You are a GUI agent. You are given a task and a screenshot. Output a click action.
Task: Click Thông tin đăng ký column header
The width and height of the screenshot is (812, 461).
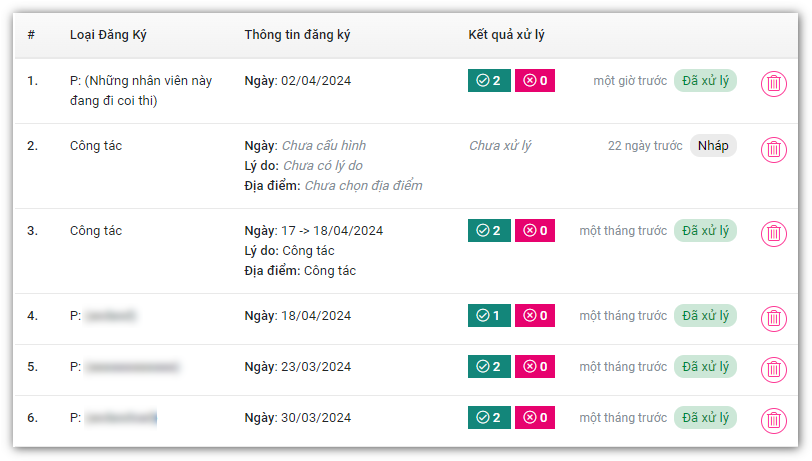pyautogui.click(x=297, y=35)
